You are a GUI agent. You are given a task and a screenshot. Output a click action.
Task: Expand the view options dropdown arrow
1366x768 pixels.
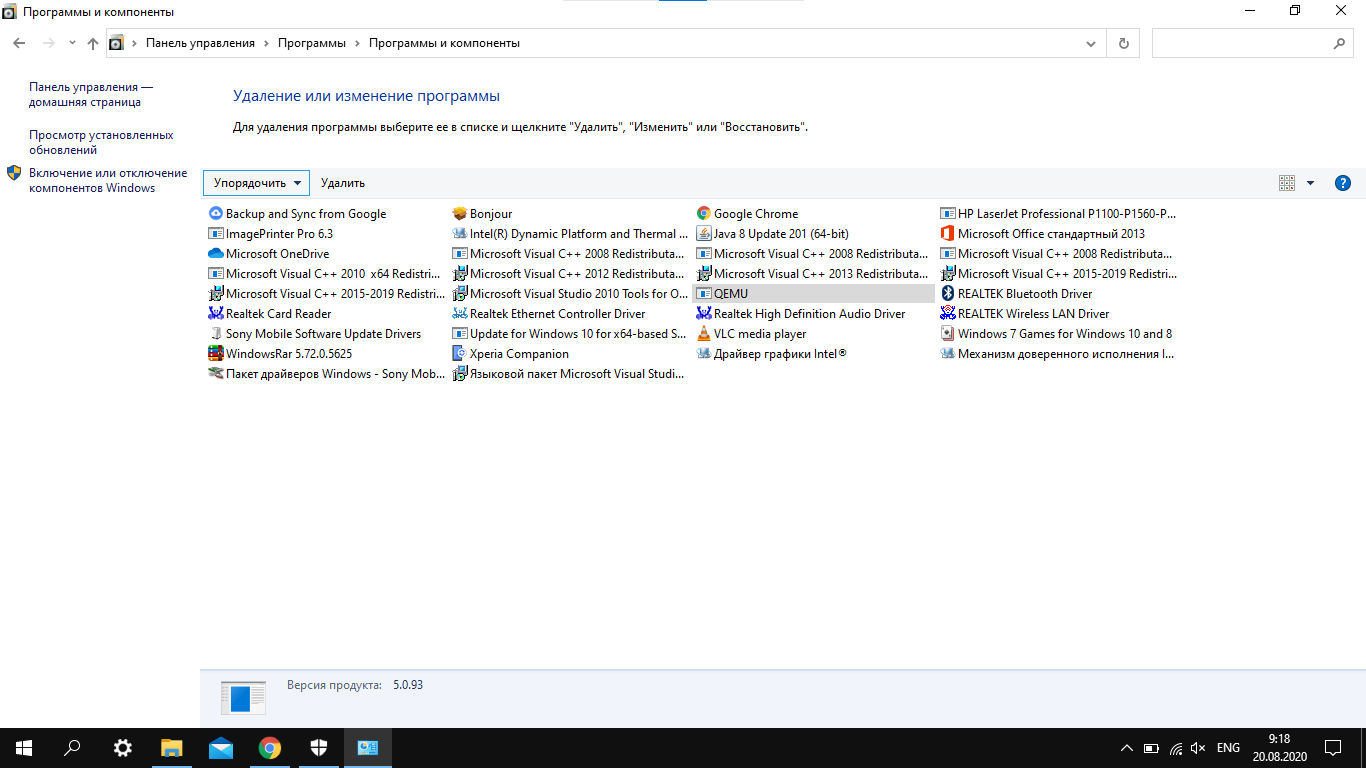pyautogui.click(x=1310, y=183)
